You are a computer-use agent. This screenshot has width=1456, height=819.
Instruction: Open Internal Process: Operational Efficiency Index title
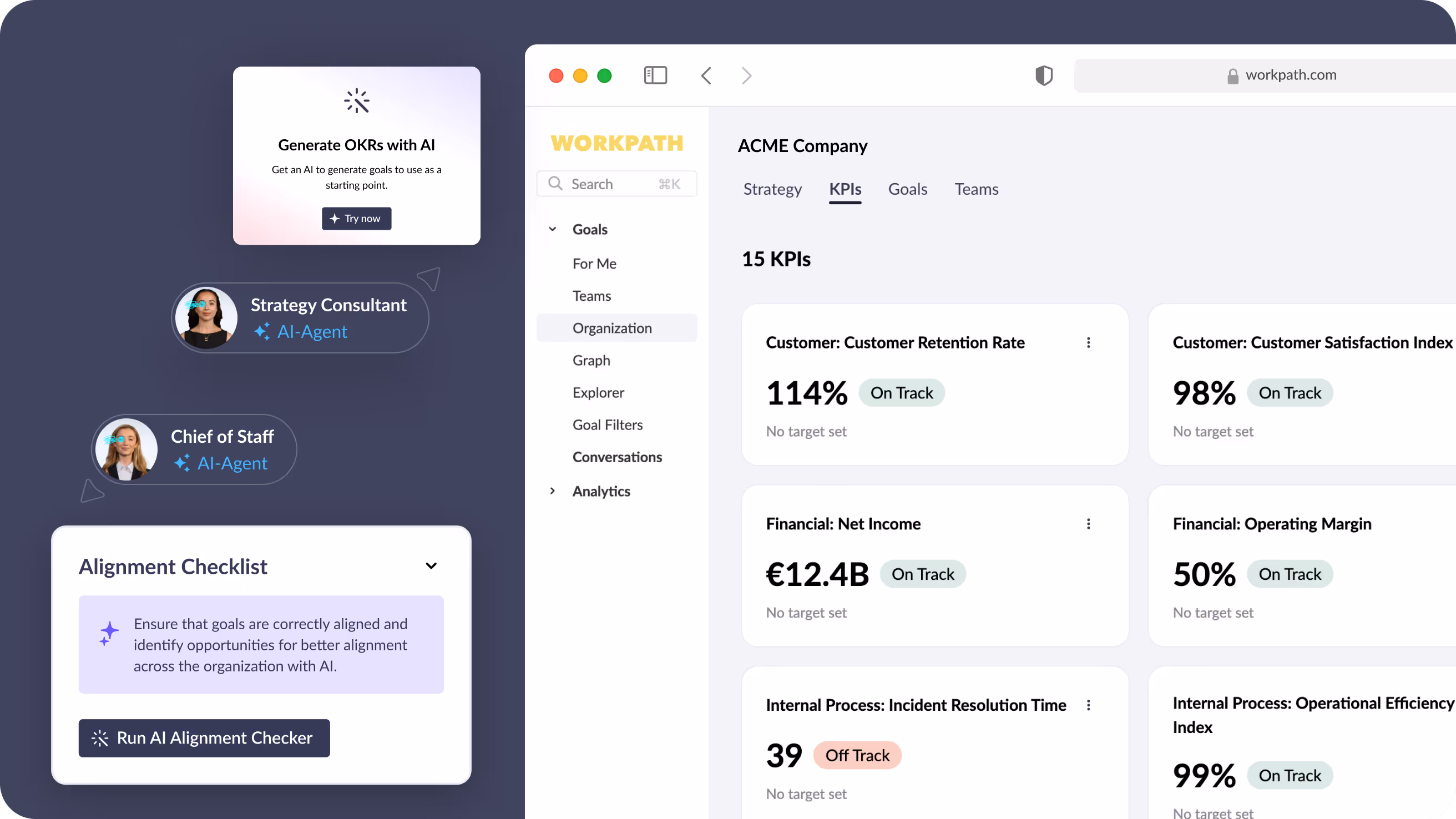point(1313,715)
